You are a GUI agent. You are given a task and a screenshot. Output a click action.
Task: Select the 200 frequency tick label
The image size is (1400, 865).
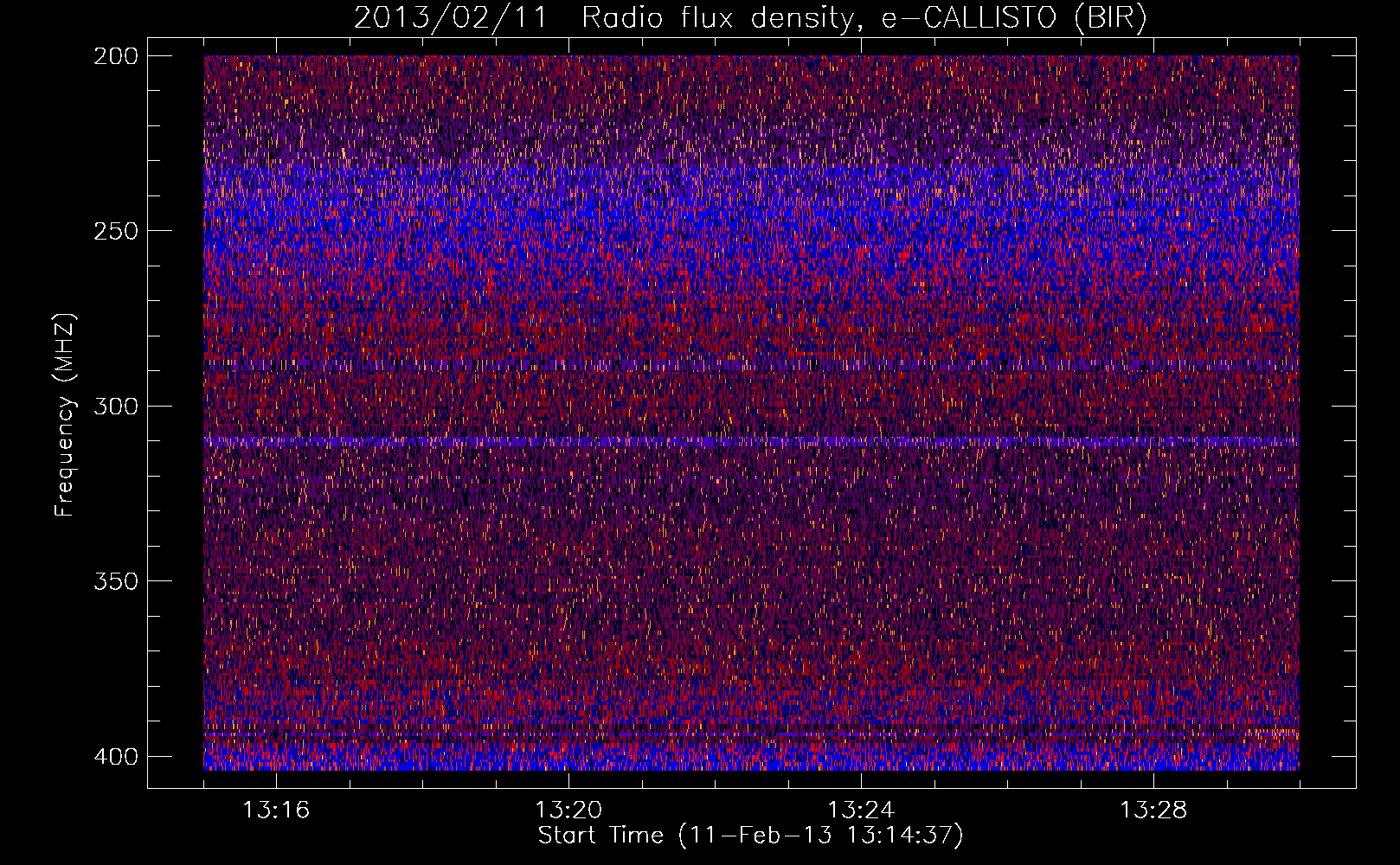click(115, 55)
